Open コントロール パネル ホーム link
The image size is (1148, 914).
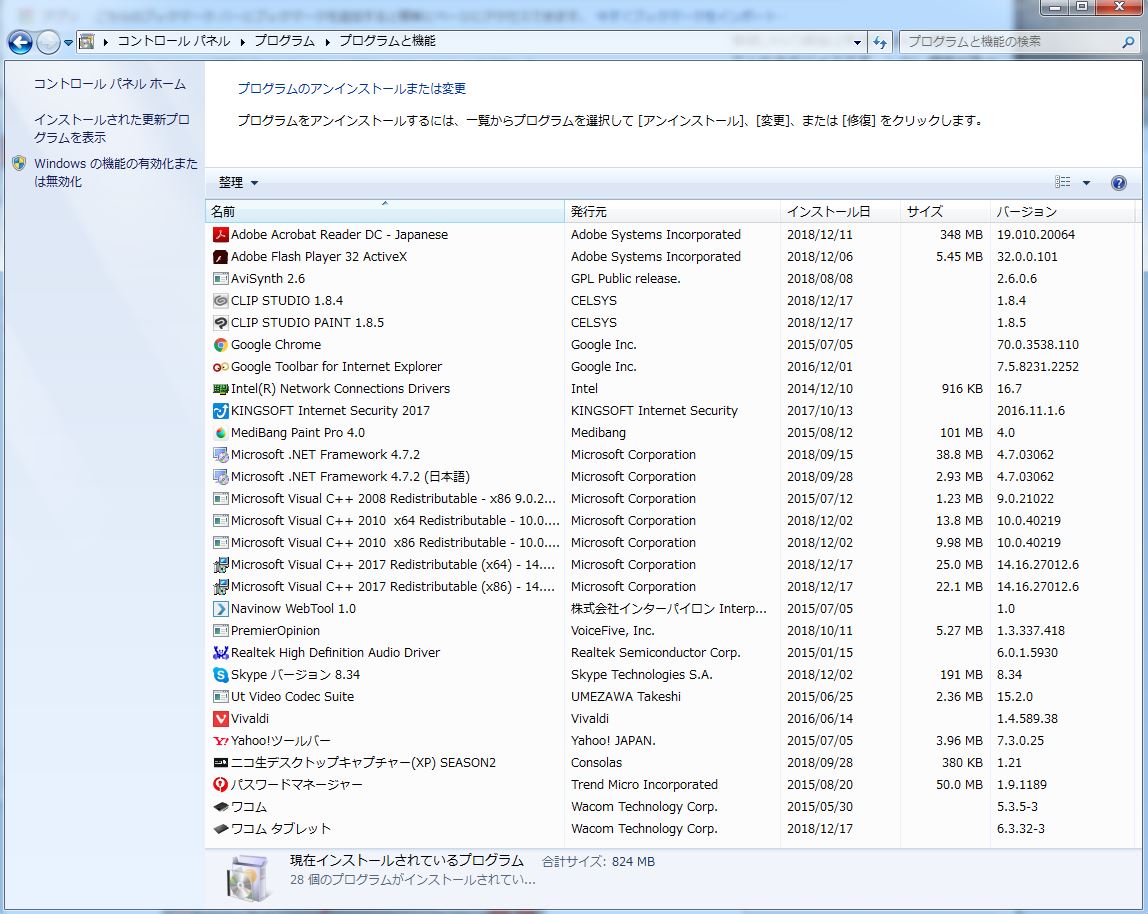(x=110, y=84)
